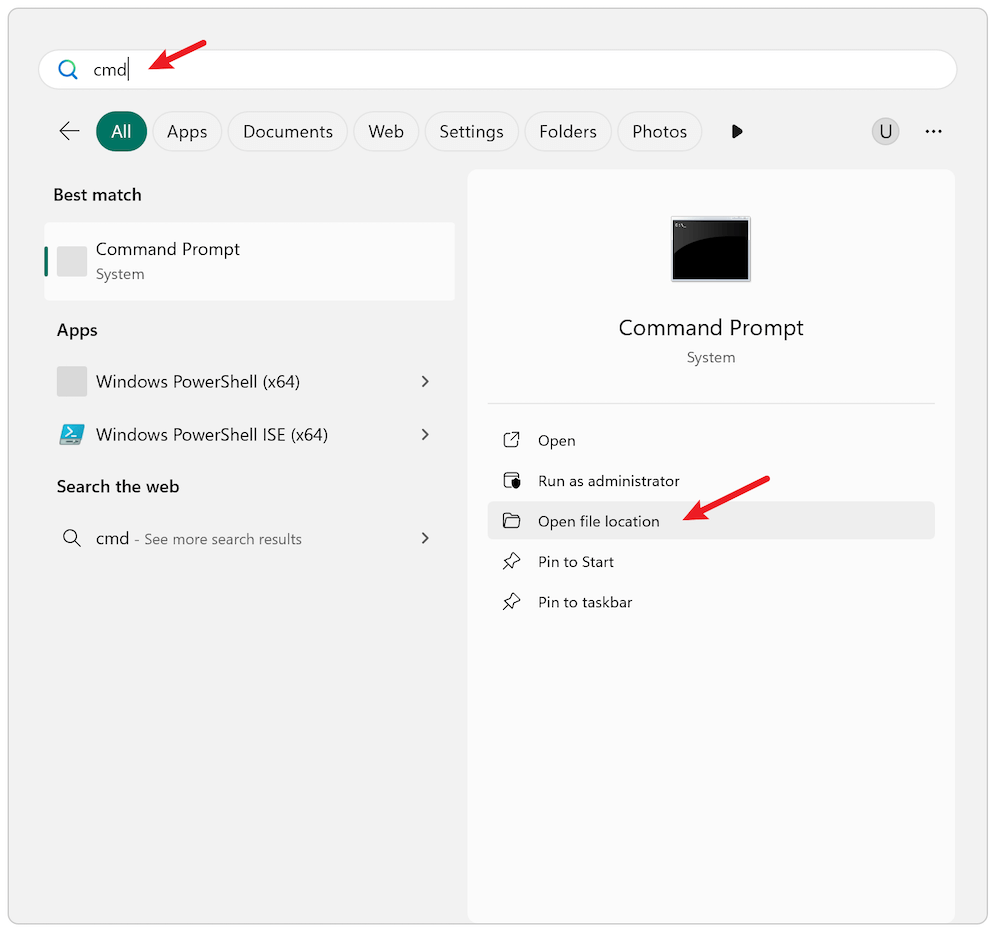This screenshot has height=934, width=1000.
Task: Switch to the Settings filter tab
Action: [471, 130]
